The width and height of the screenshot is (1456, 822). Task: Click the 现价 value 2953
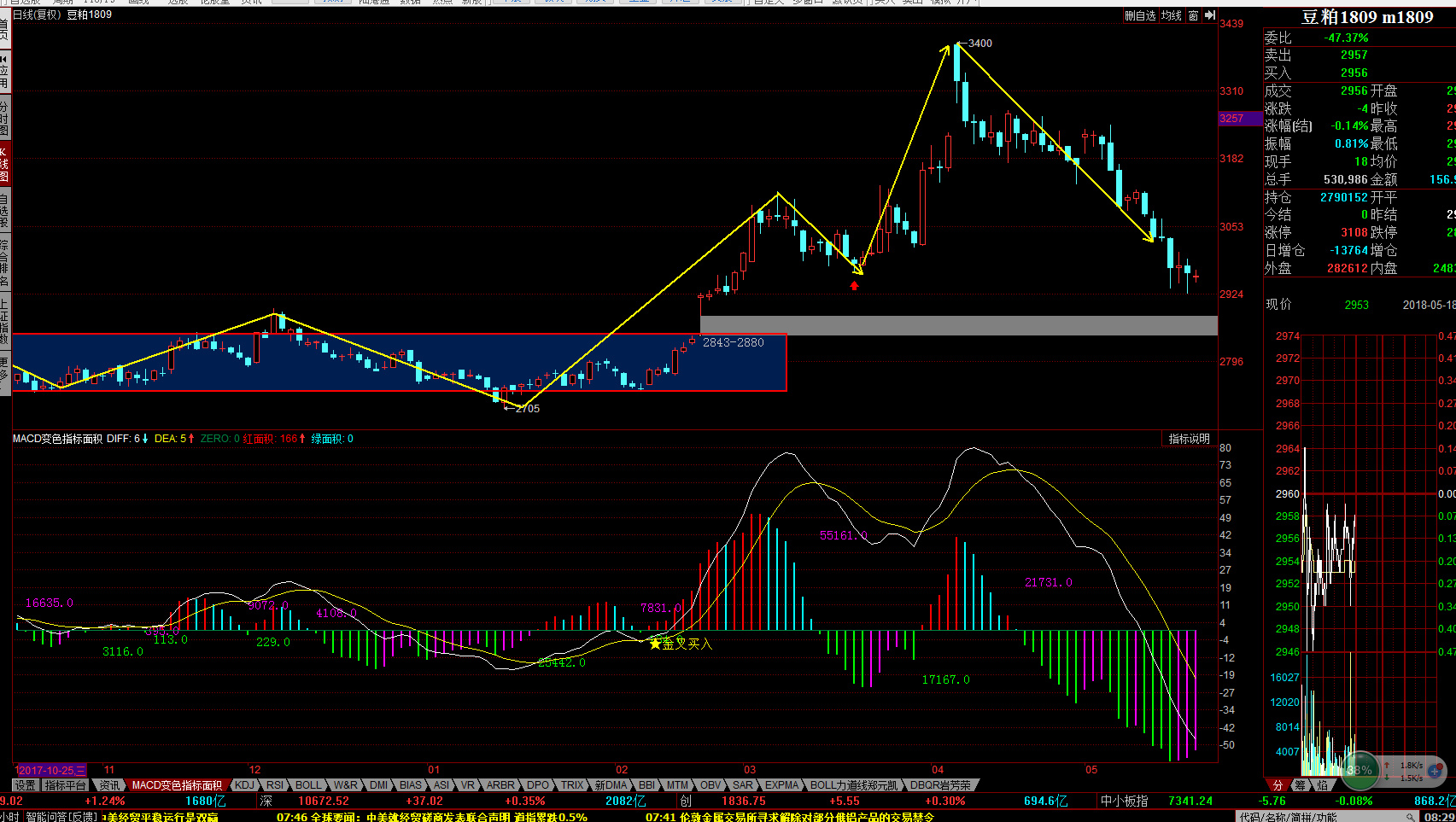click(1356, 305)
